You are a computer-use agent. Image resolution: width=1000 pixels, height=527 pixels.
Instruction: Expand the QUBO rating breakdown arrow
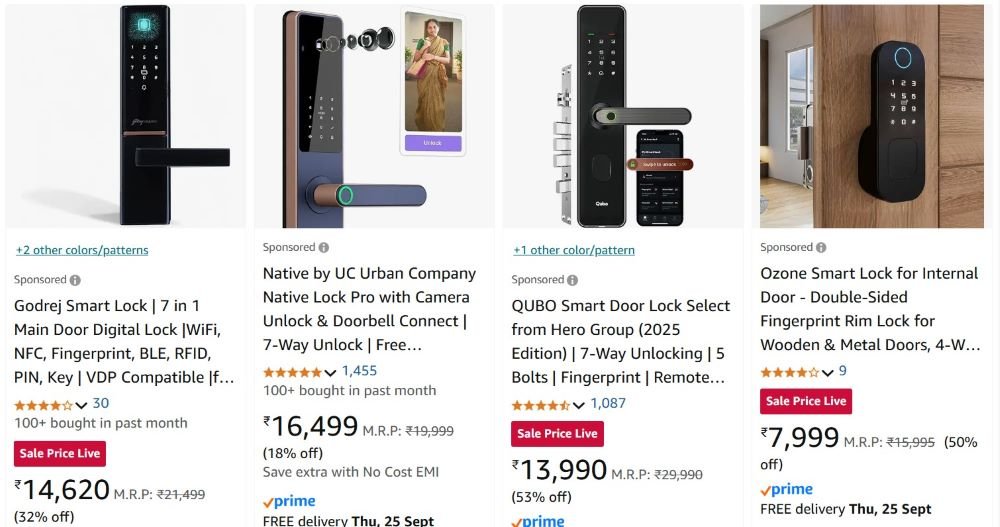point(579,405)
